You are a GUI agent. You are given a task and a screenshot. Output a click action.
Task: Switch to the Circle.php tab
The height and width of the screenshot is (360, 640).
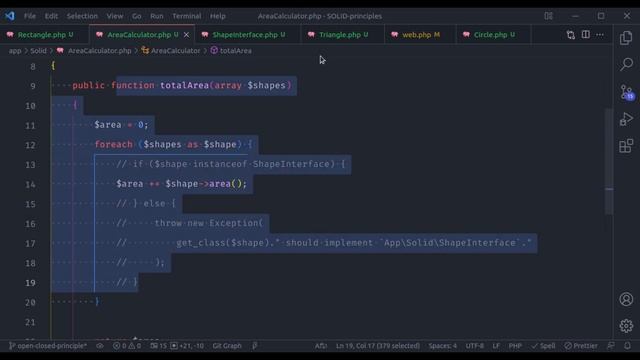493,35
